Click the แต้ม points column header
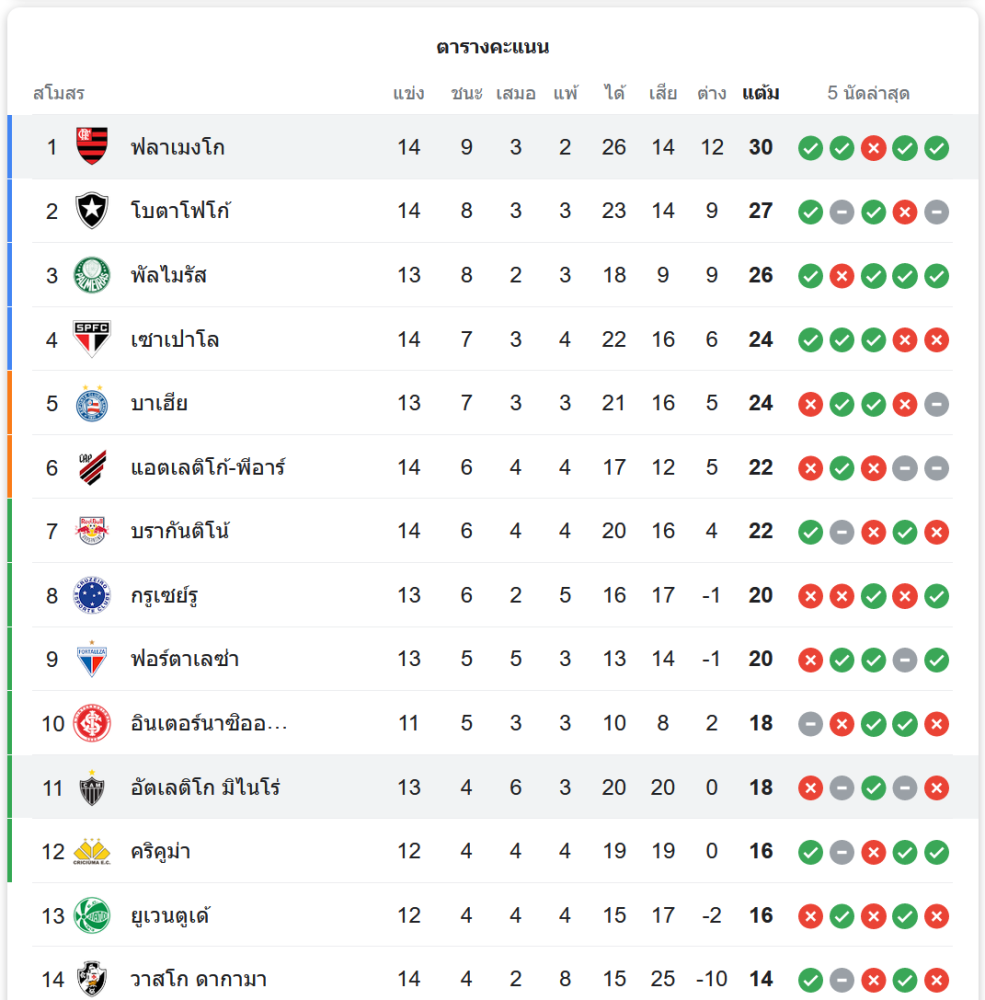This screenshot has height=1000, width=985. [x=760, y=94]
